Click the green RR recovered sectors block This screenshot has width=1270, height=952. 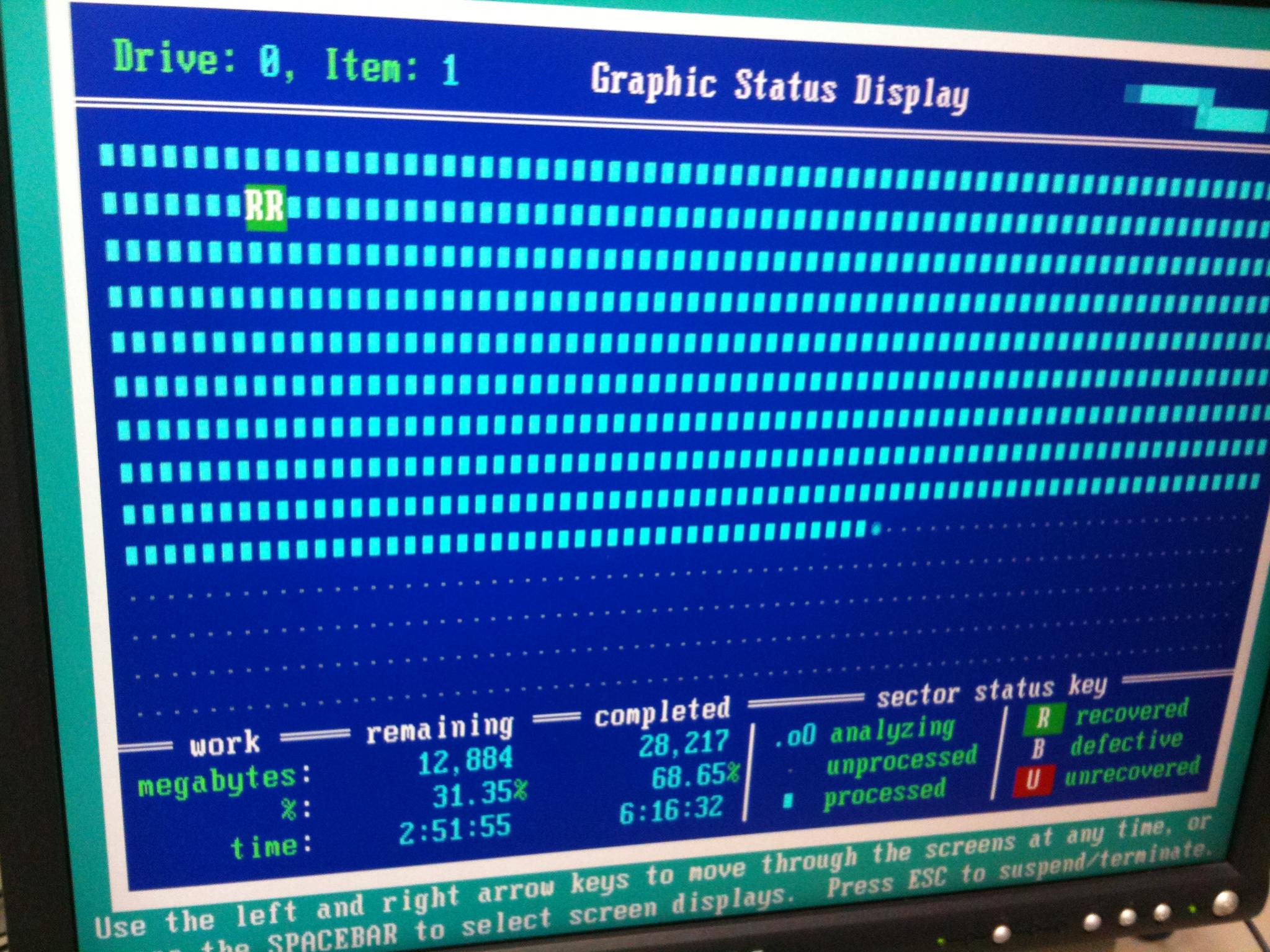pos(266,208)
